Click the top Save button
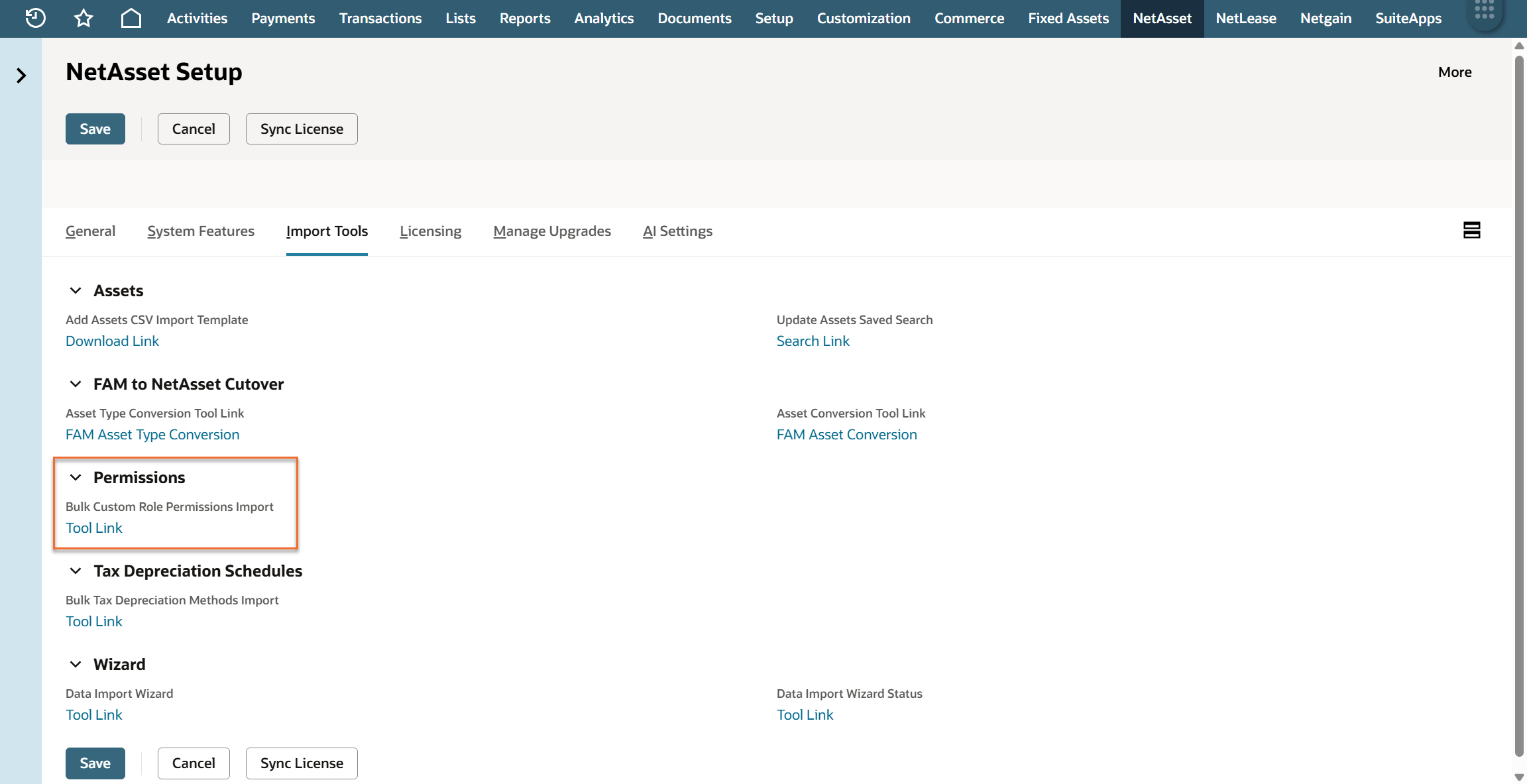This screenshot has width=1527, height=784. [95, 129]
